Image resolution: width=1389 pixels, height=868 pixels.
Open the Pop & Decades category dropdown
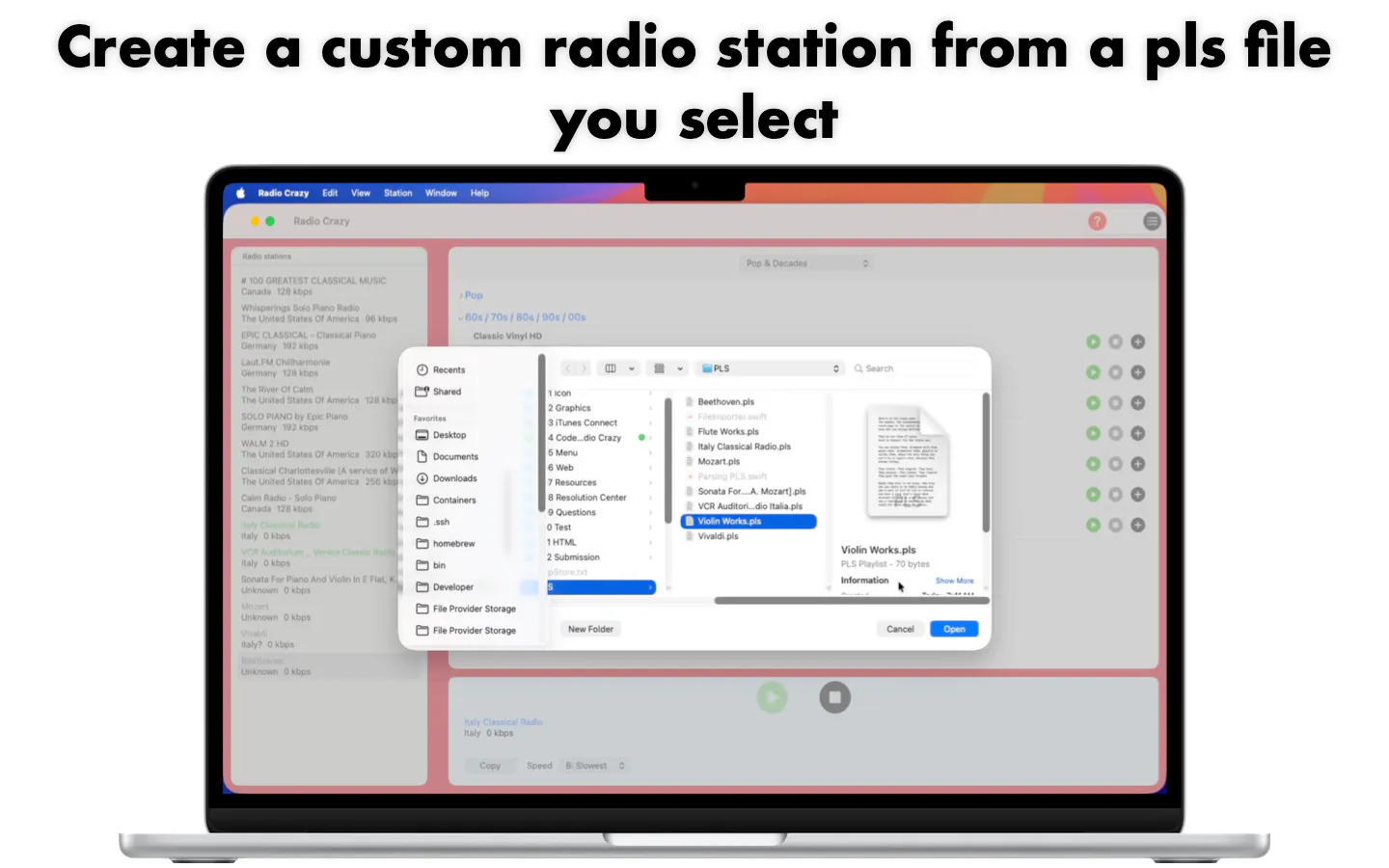tap(806, 263)
